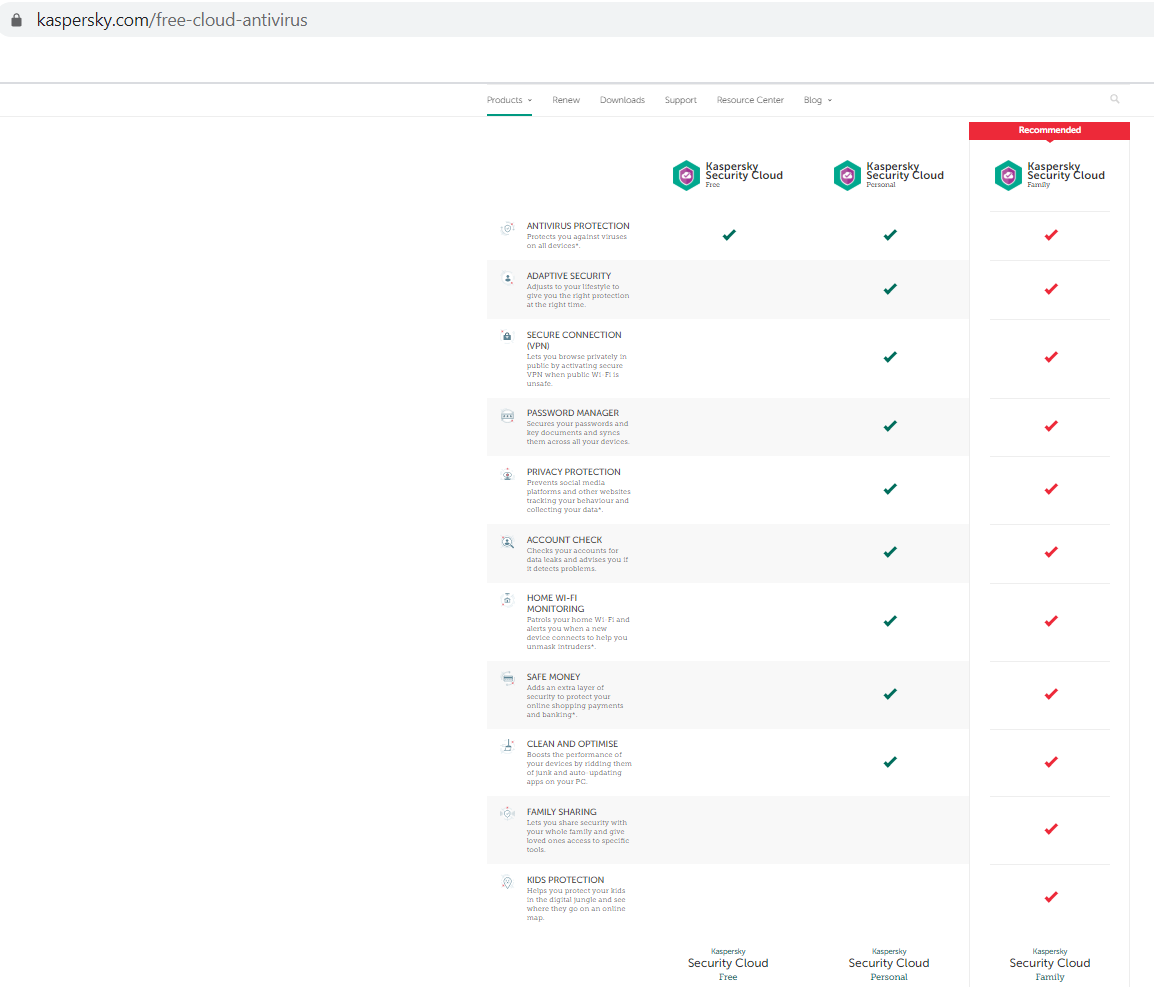Click the Security Cloud Family hexagon logo

(x=1008, y=175)
